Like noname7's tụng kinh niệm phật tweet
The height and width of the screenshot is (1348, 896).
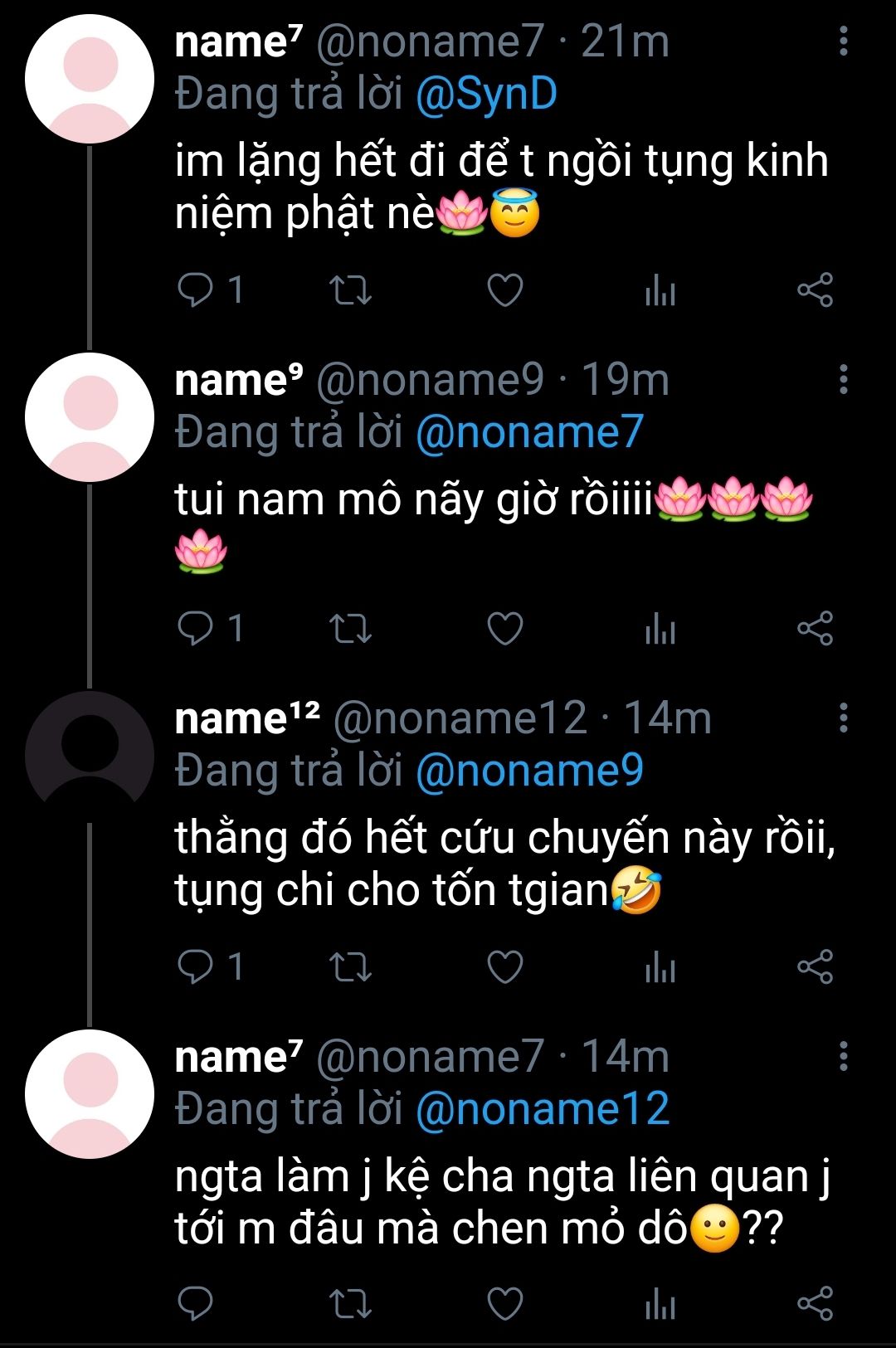tap(504, 290)
